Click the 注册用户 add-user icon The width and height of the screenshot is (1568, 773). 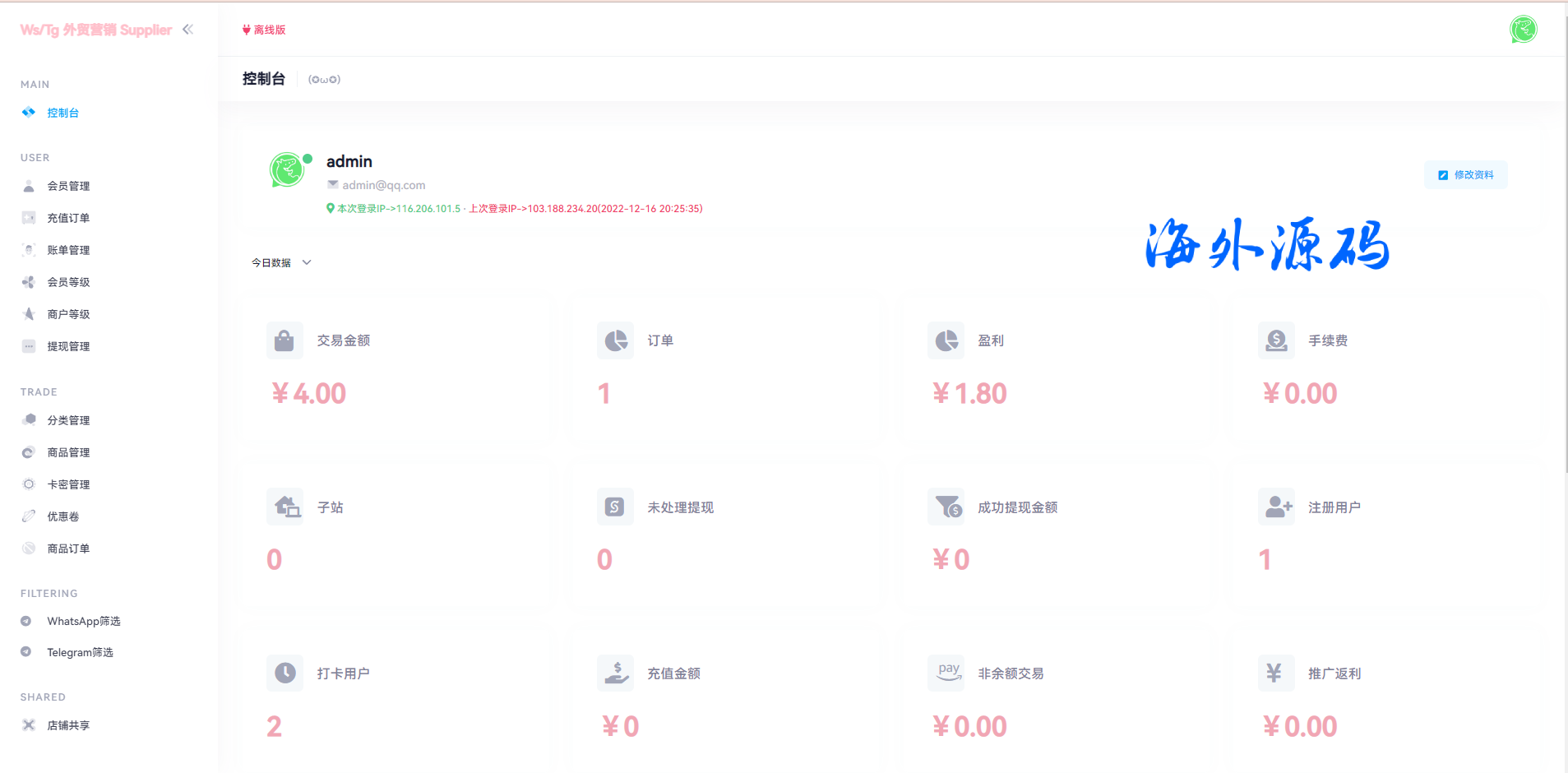1276,507
